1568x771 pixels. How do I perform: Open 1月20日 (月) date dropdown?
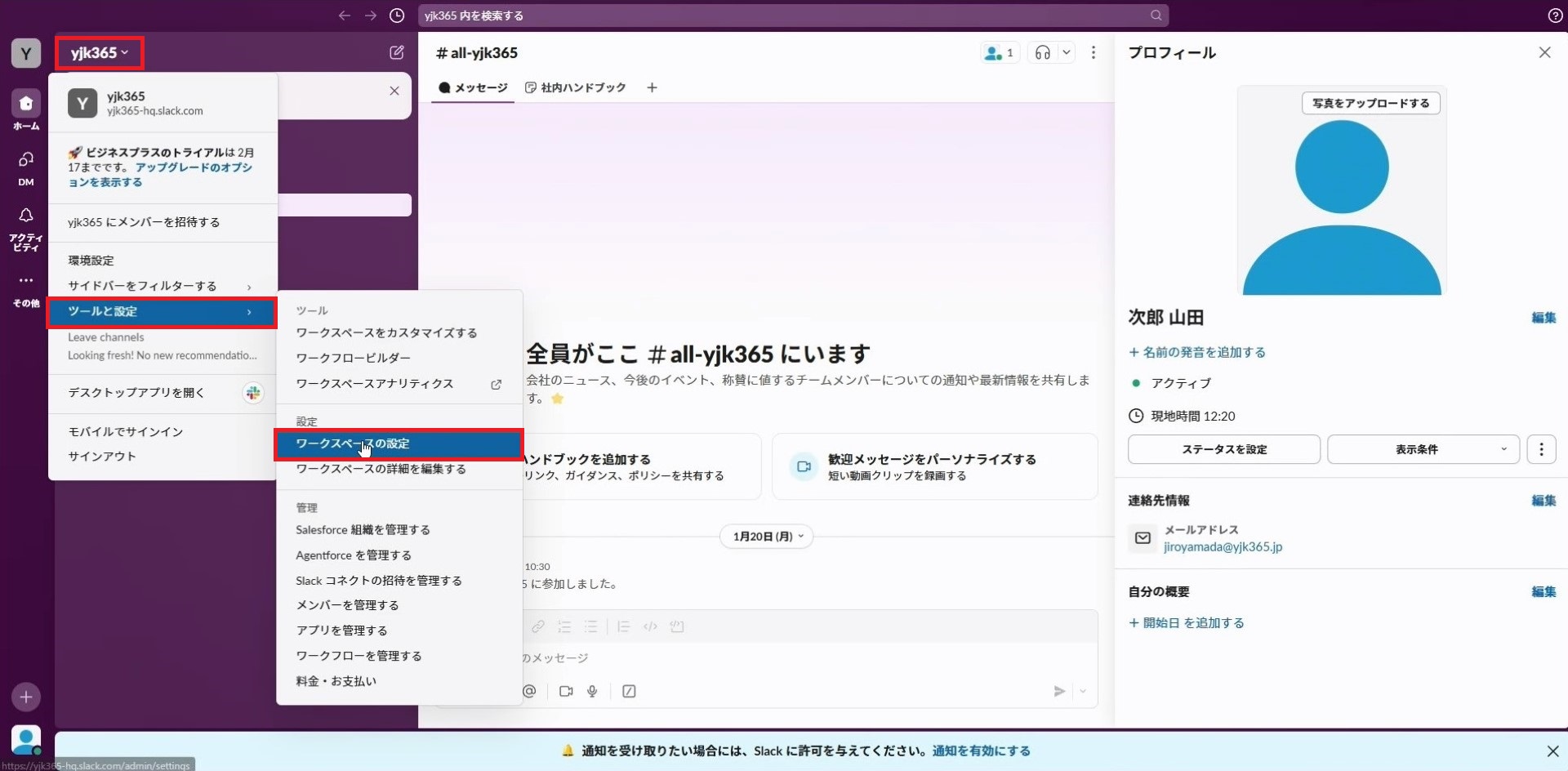(767, 537)
